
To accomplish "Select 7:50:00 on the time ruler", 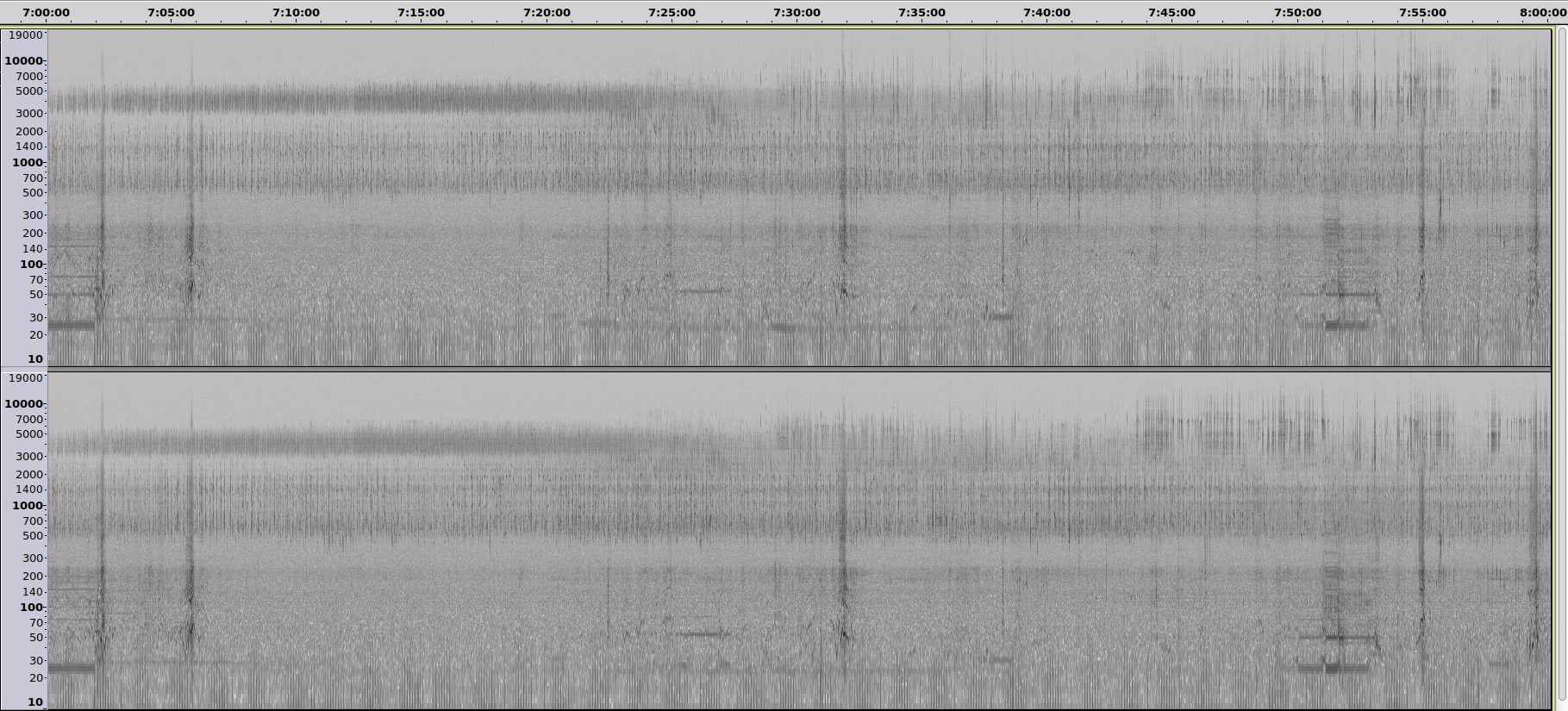I will click(1296, 13).
